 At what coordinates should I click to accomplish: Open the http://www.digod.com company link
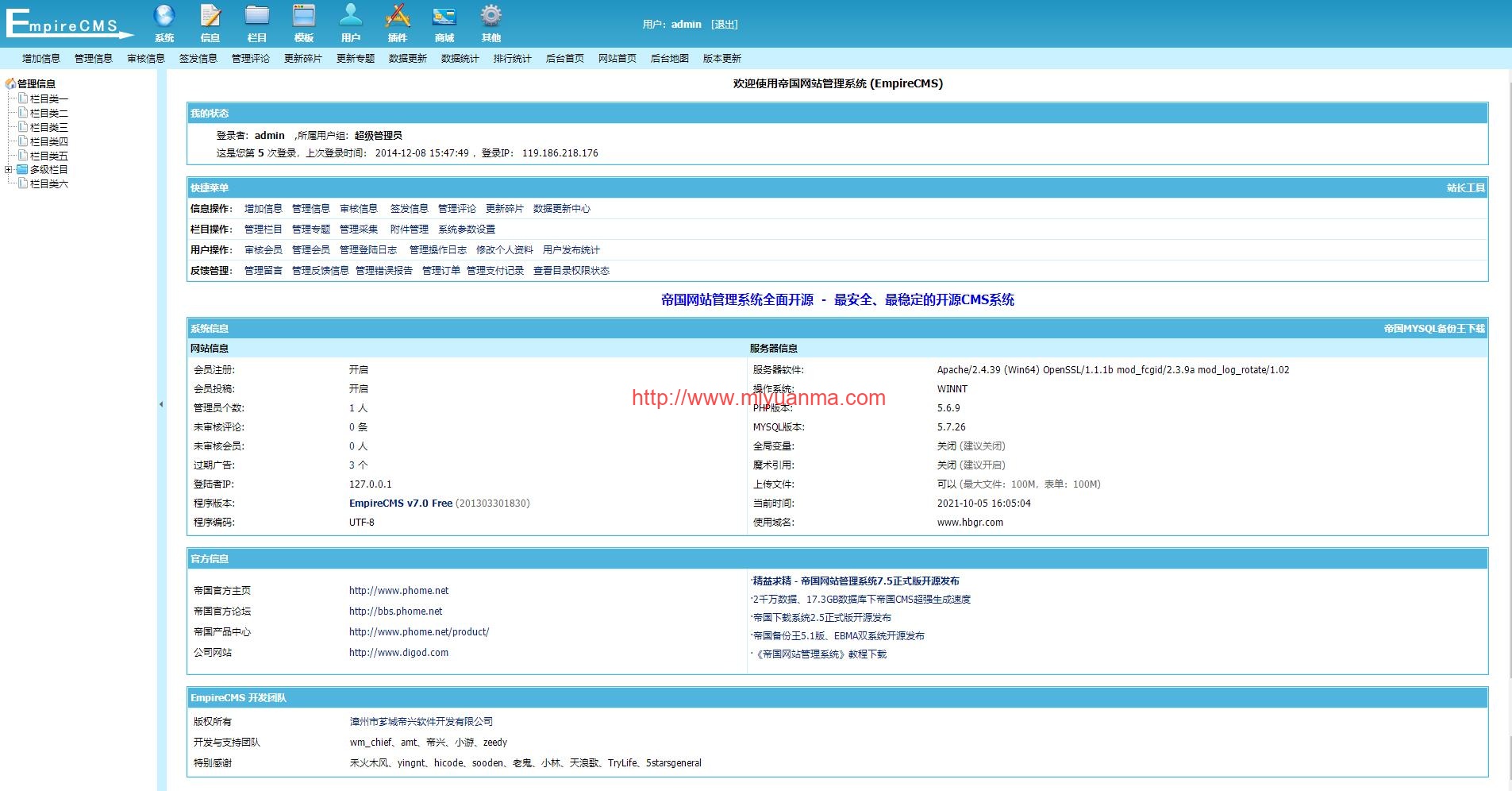pyautogui.click(x=399, y=653)
